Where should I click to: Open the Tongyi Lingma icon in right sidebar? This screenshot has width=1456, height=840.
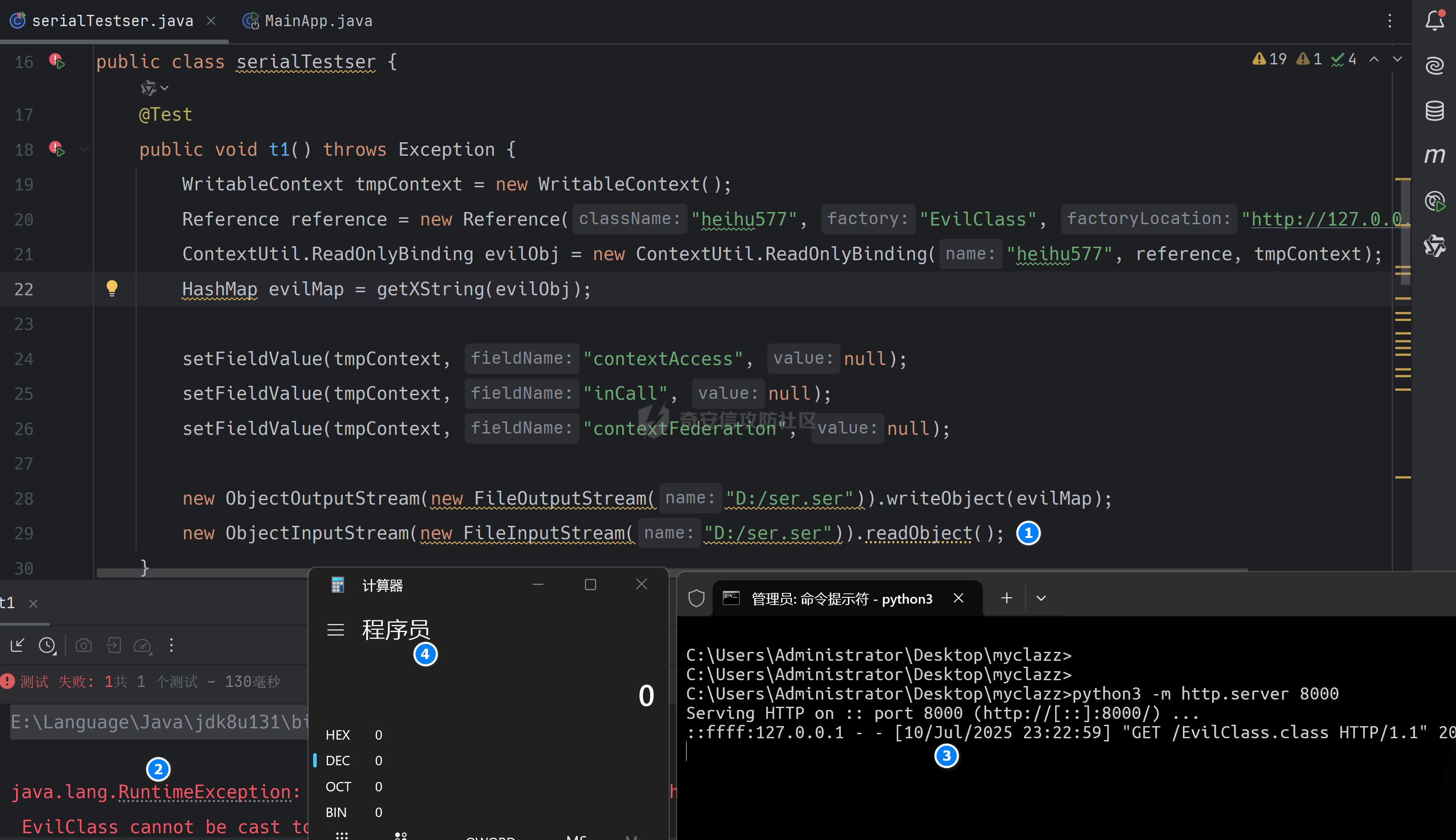tap(1434, 246)
